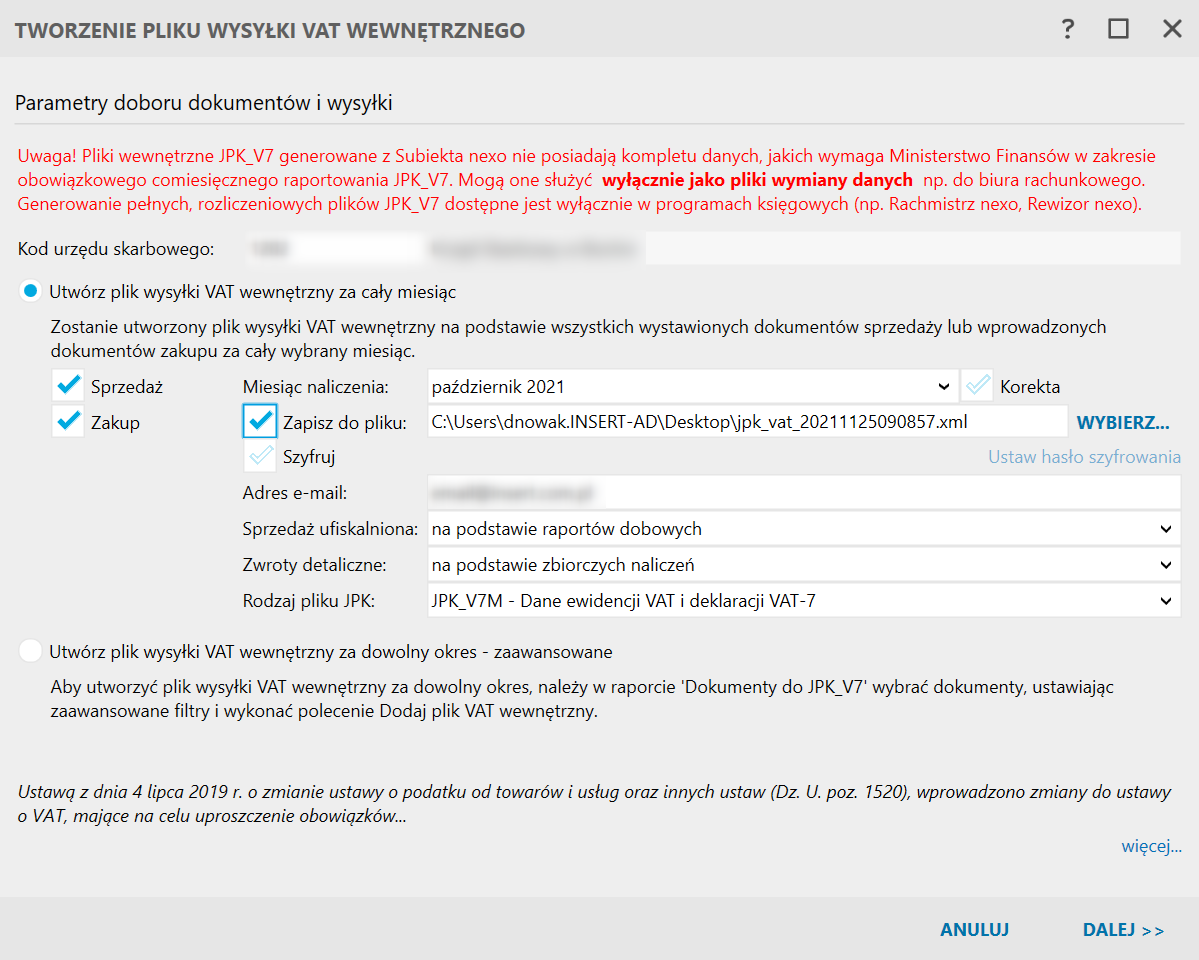1199x960 pixels.
Task: Uncheck the Zakup checkbox
Action: click(69, 422)
